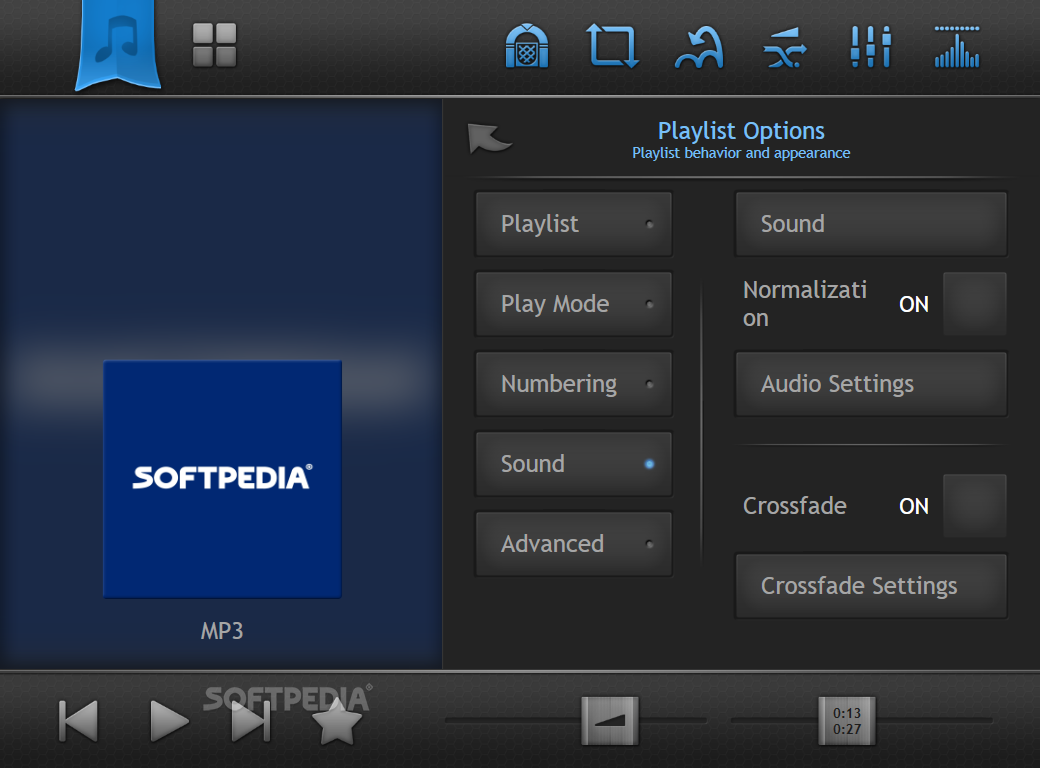This screenshot has width=1040, height=768.
Task: Select the Numbering category
Action: pos(574,384)
